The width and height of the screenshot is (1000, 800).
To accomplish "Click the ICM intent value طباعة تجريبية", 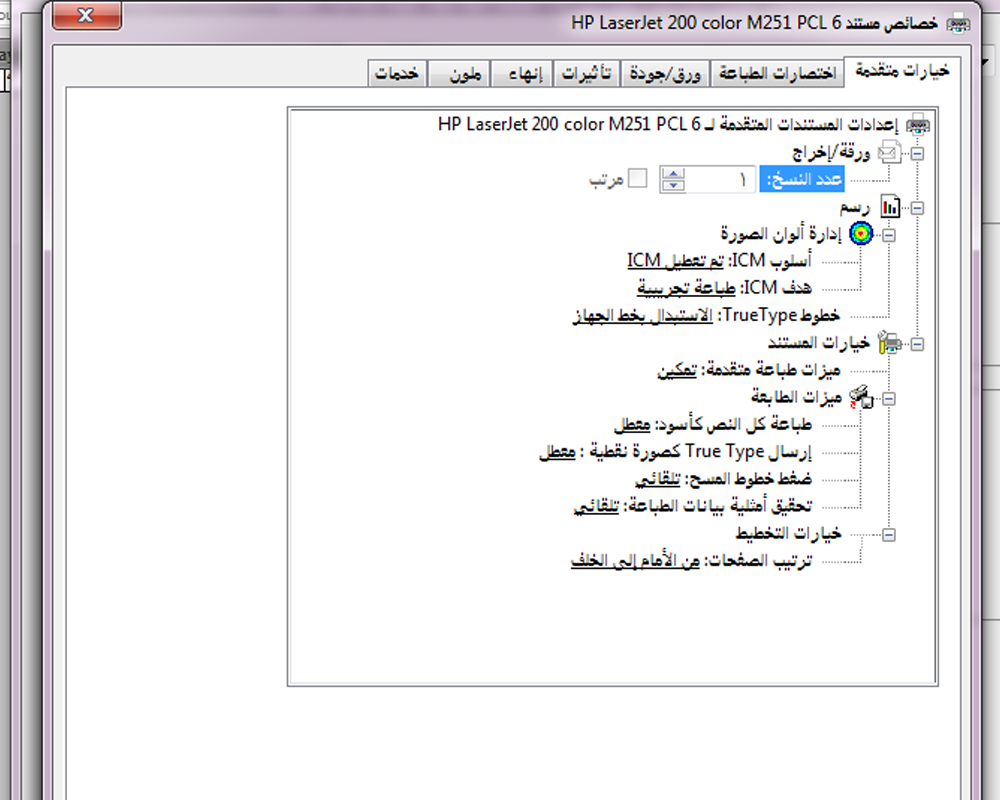I will [686, 288].
